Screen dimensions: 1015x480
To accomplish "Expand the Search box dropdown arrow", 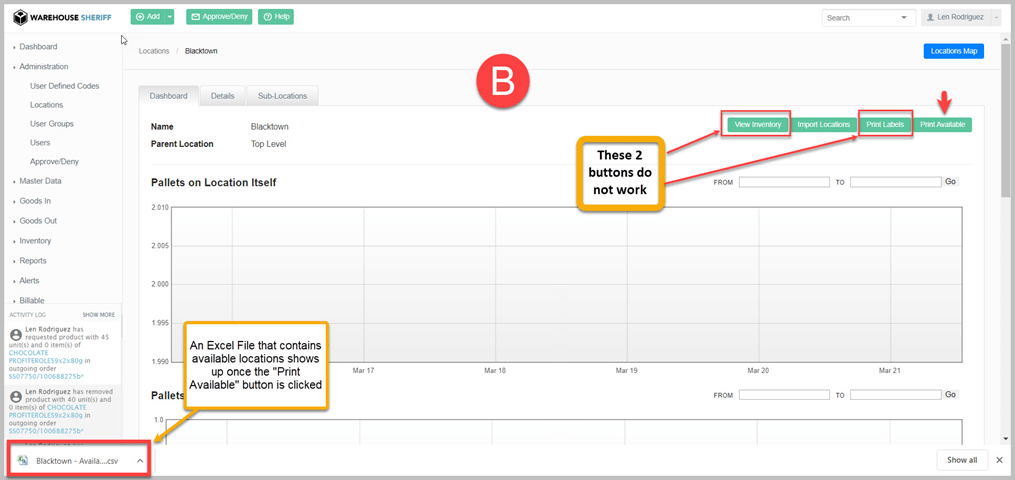I will pyautogui.click(x=906, y=18).
